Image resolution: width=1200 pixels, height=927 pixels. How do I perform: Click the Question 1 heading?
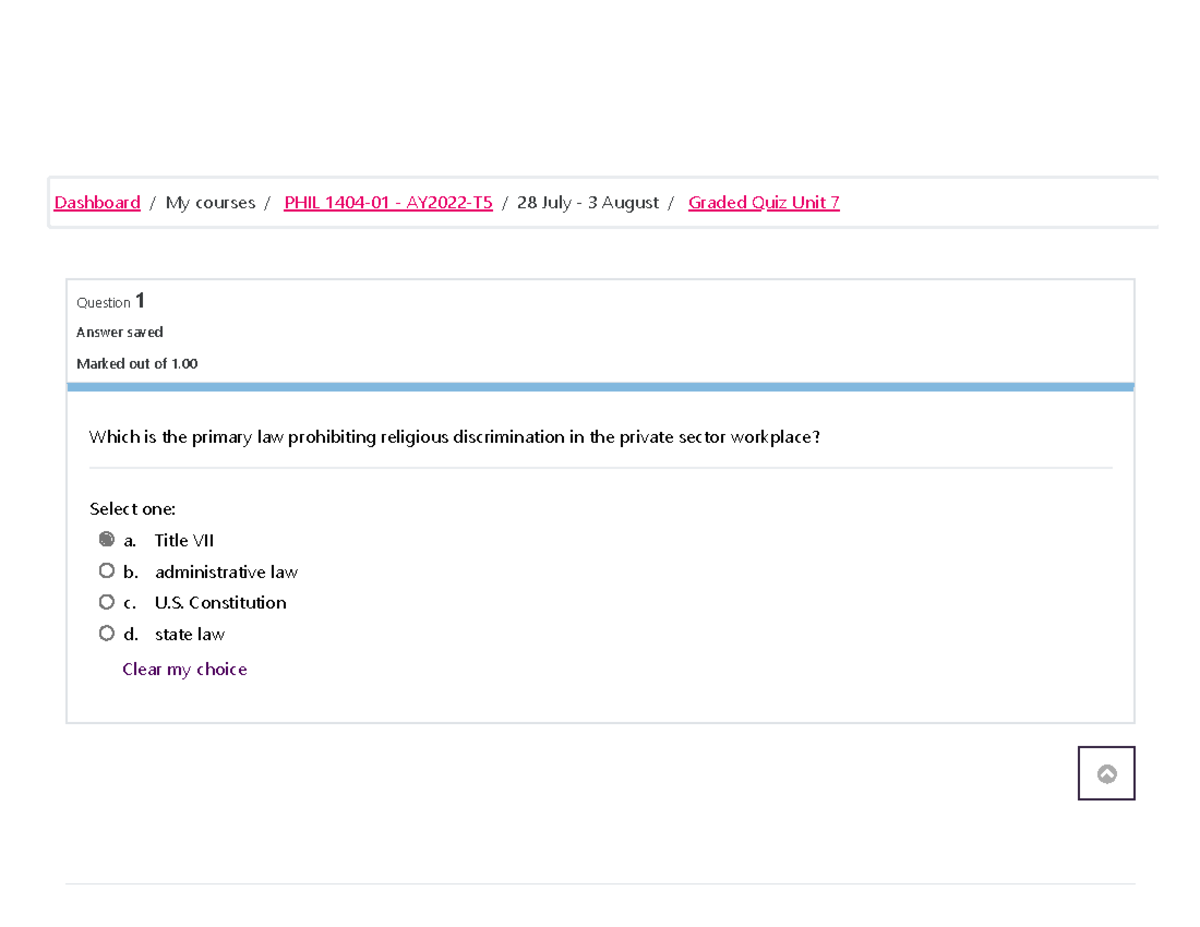coord(111,301)
